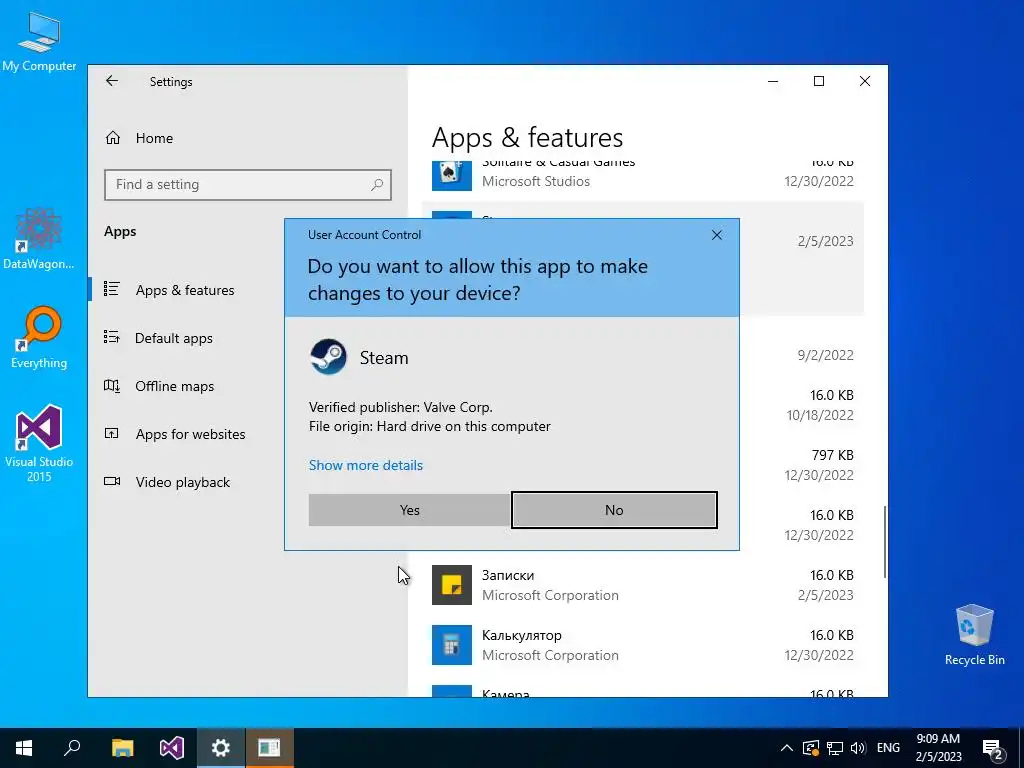
Task: Click the Video playback camera icon
Action: 112,481
